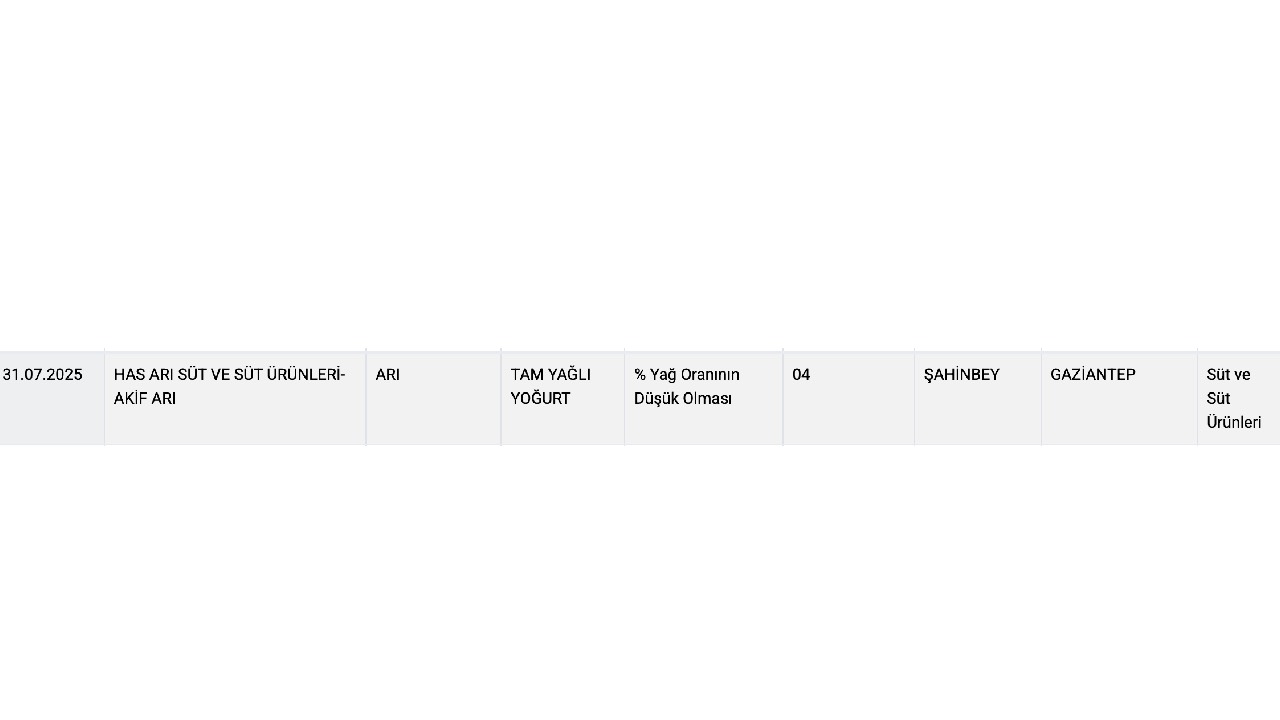Image resolution: width=1280 pixels, height=720 pixels.
Task: Click the divider between ŞAHİNBEY and GAZİANTEP cells
Action: point(1041,398)
